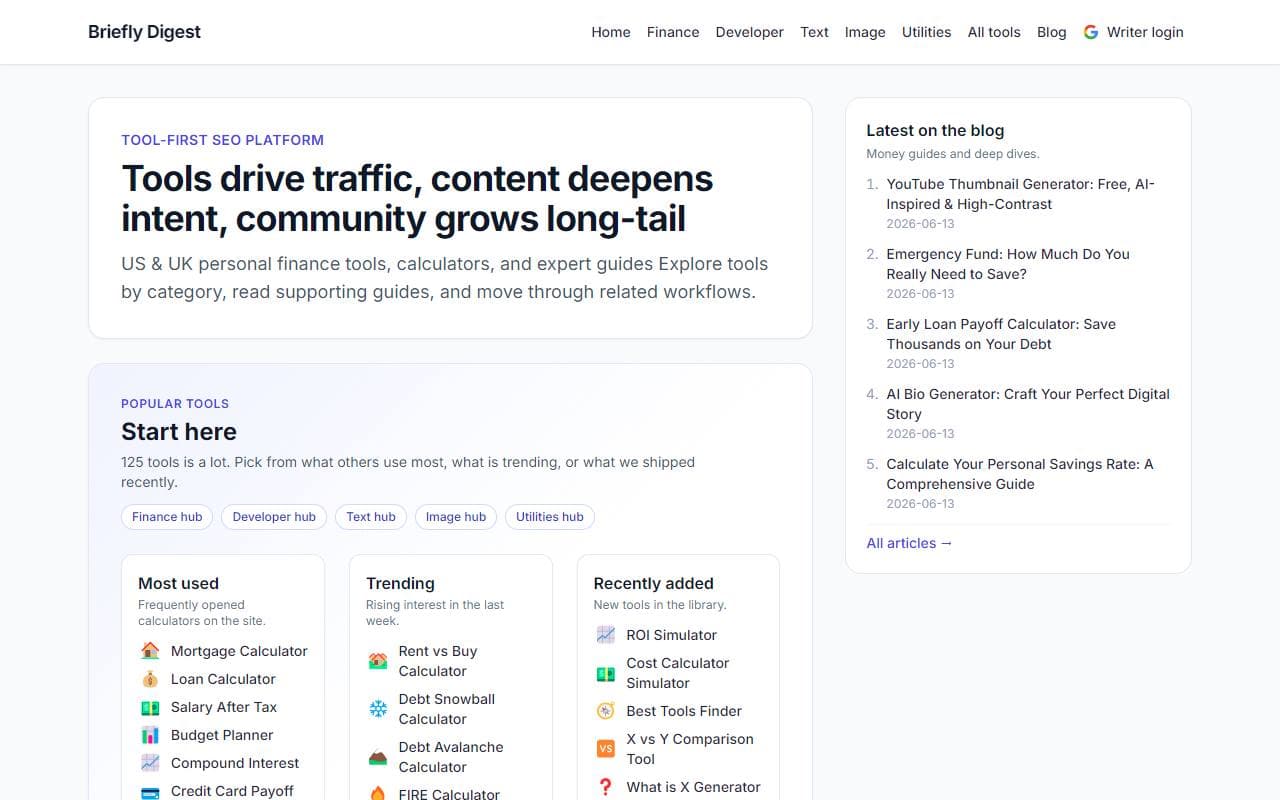Open the Loan Calculator tool link
Screen dimensions: 1280x800
(x=223, y=679)
